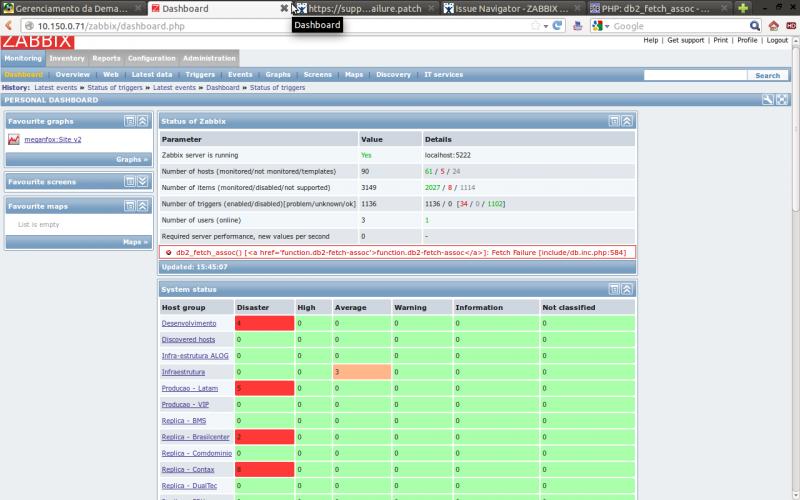This screenshot has height=500, width=800.
Task: Open the dashboard configuration wrench icon
Action: coord(768,100)
